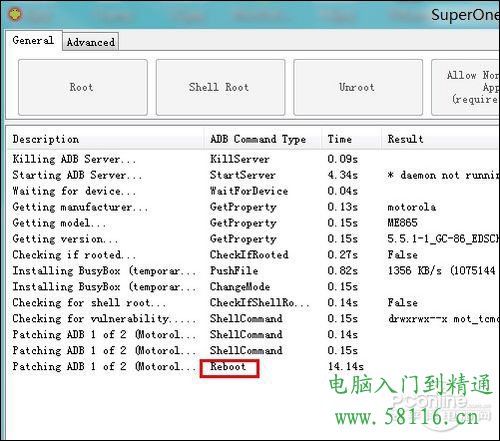Viewport: 500px width, 441px height.
Task: Click the Unroot button
Action: pos(358,87)
